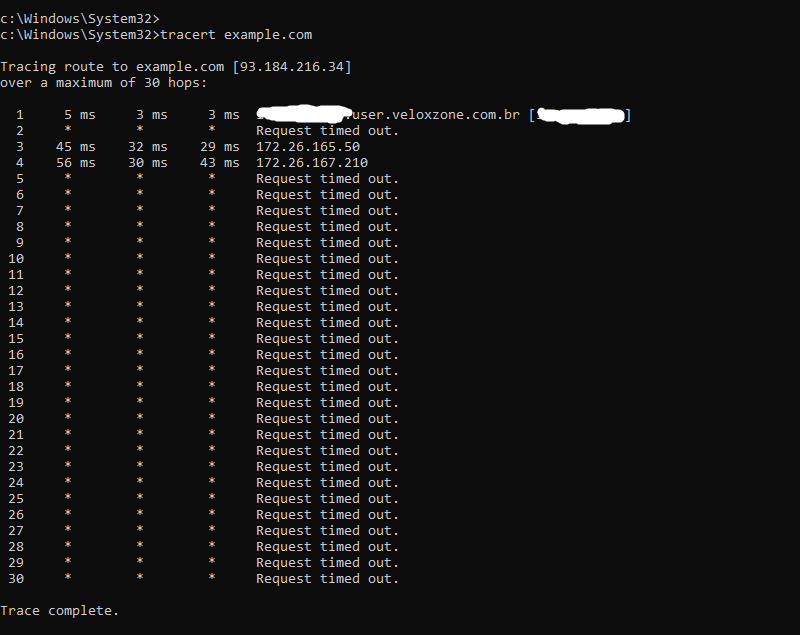The height and width of the screenshot is (635, 800).
Task: Click the user.veloxzone.com.br hostname
Action: coord(432,115)
